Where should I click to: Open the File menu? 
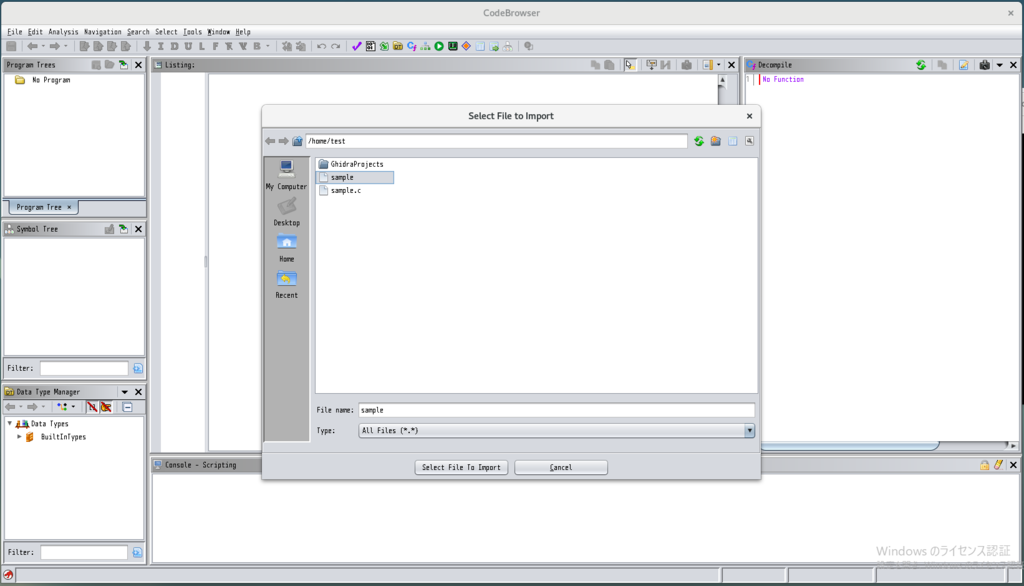pos(14,31)
